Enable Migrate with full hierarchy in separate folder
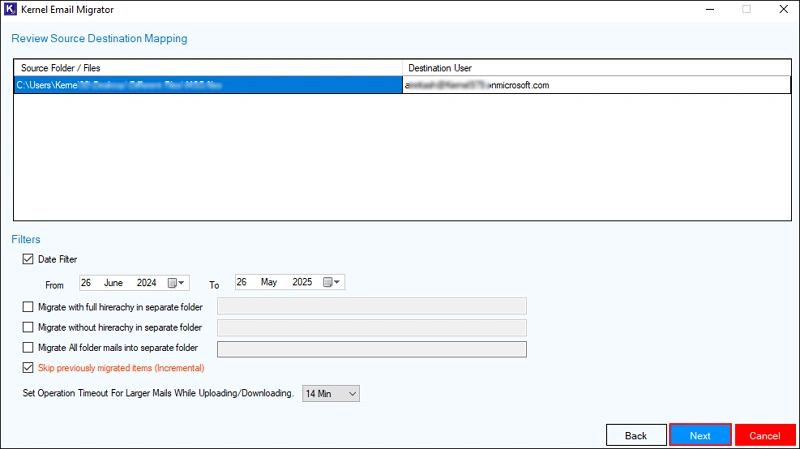Viewport: 800px width, 449px height. (28, 307)
